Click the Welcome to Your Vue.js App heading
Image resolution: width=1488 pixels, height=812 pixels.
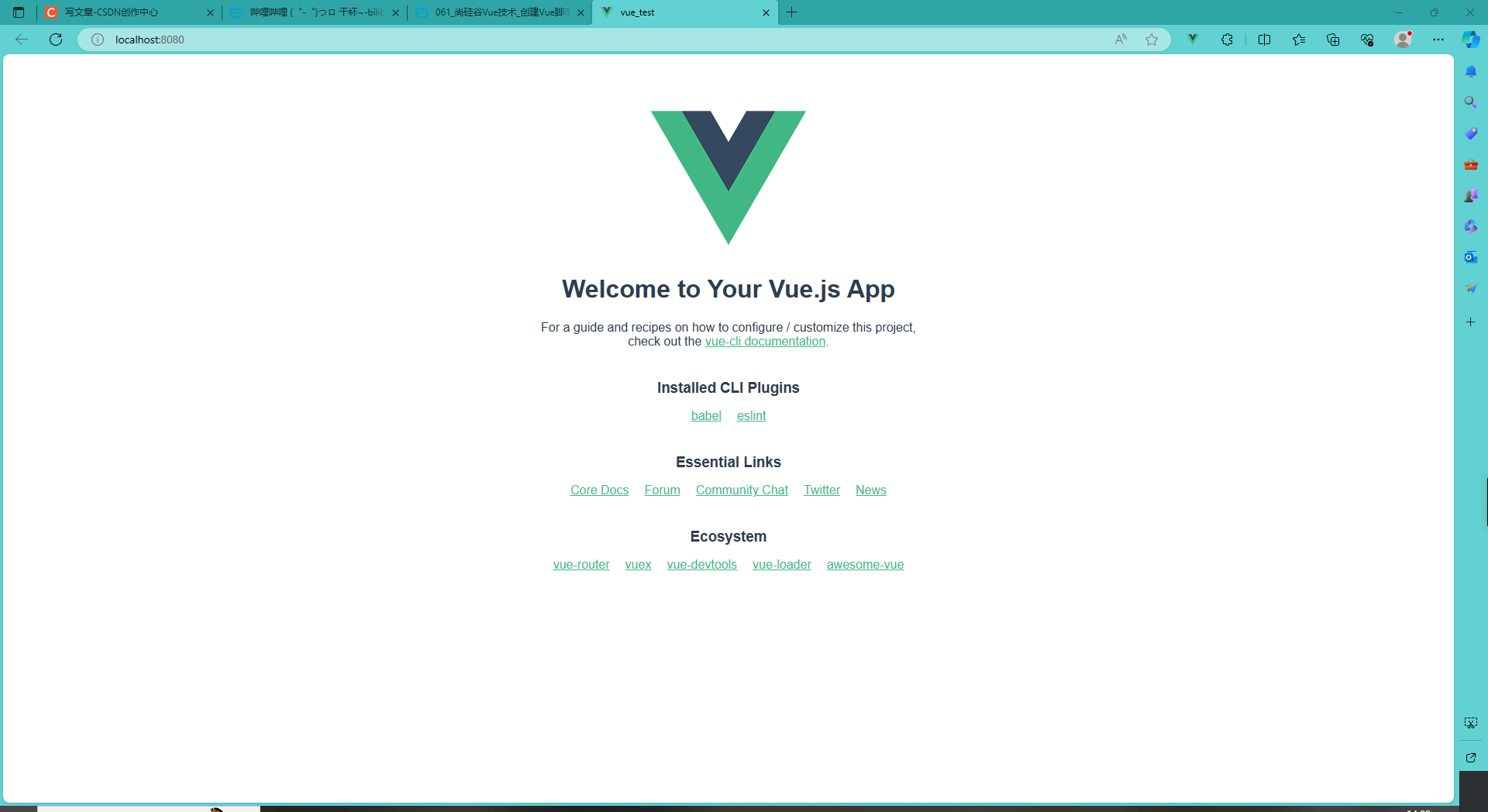click(728, 289)
